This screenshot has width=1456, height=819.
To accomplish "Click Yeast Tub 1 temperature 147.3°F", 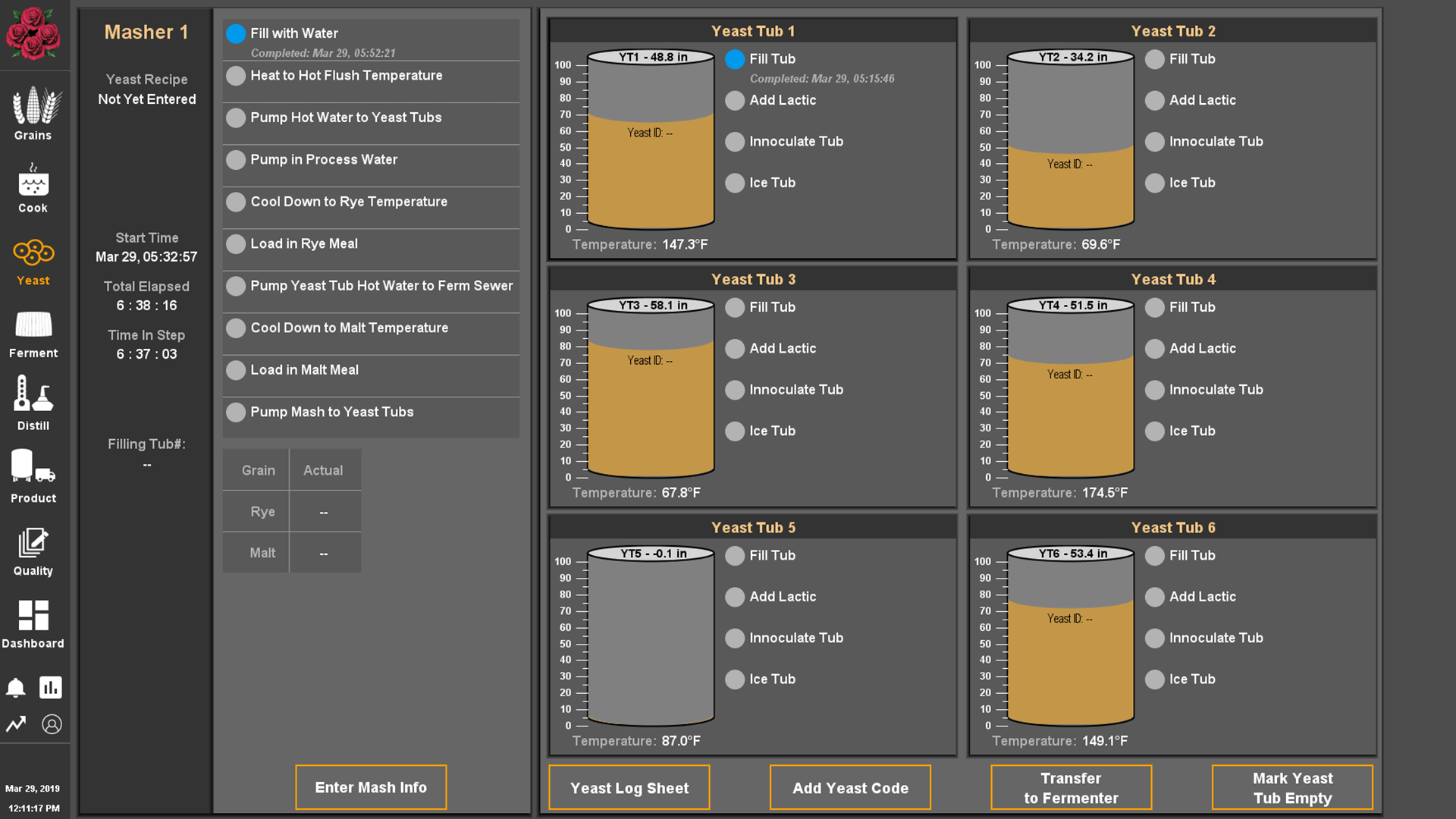I will (x=685, y=245).
